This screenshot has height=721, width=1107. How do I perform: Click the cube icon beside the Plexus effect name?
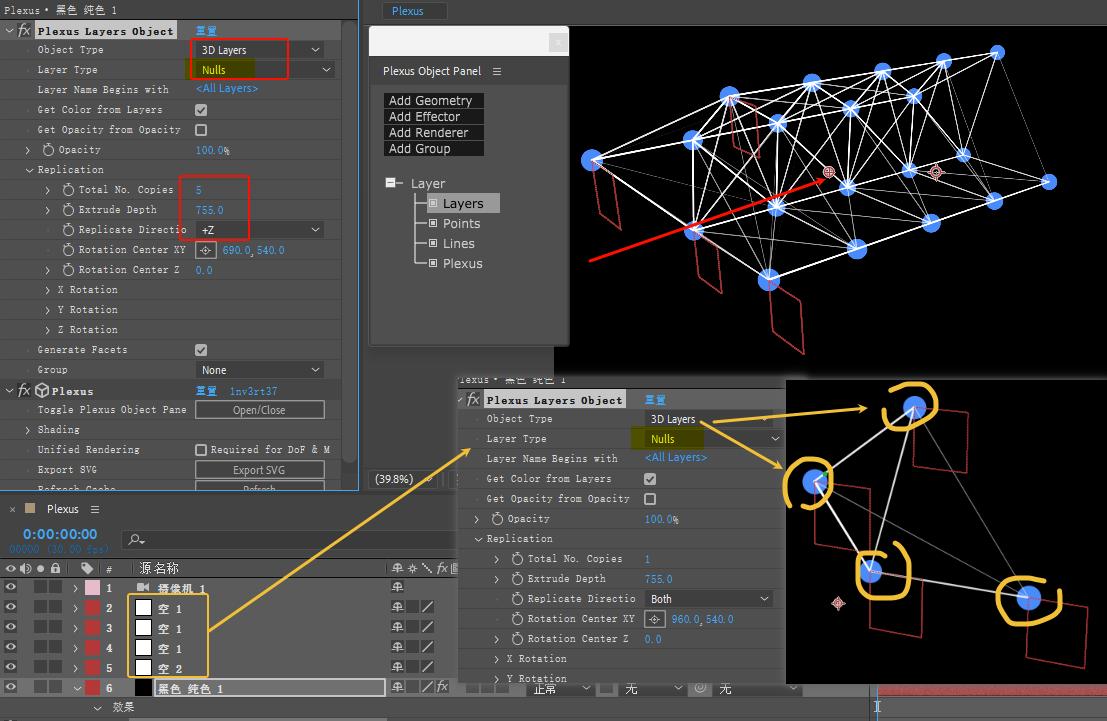(42, 391)
